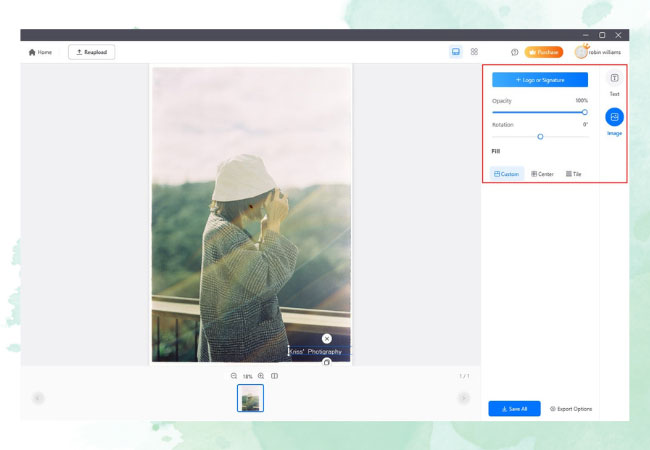Click the Purchase button

(x=543, y=52)
